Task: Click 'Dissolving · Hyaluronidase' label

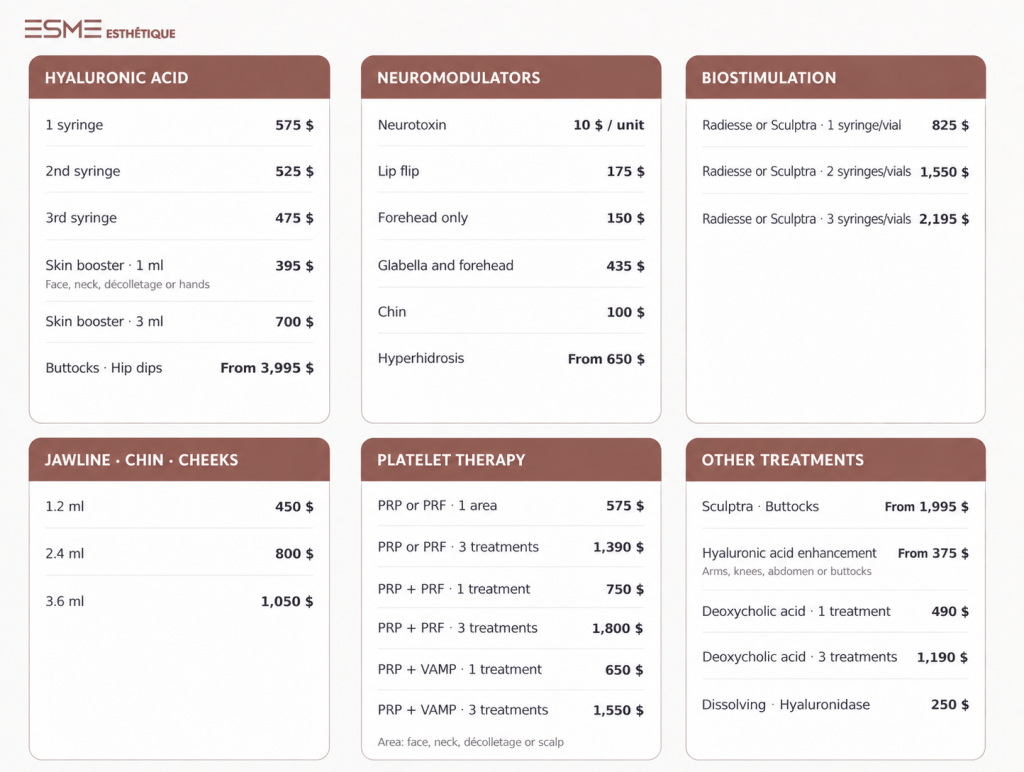Action: [786, 704]
